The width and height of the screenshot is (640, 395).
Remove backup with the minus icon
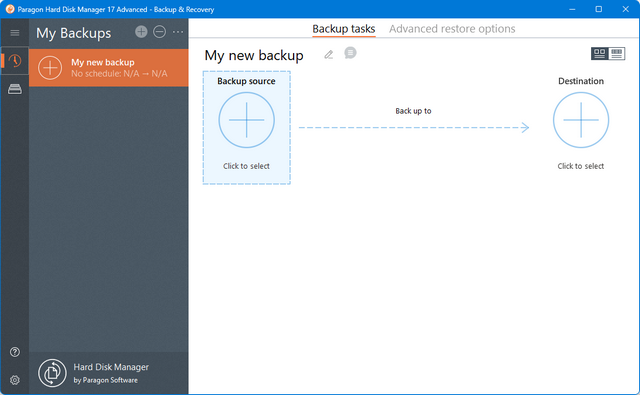[x=160, y=32]
